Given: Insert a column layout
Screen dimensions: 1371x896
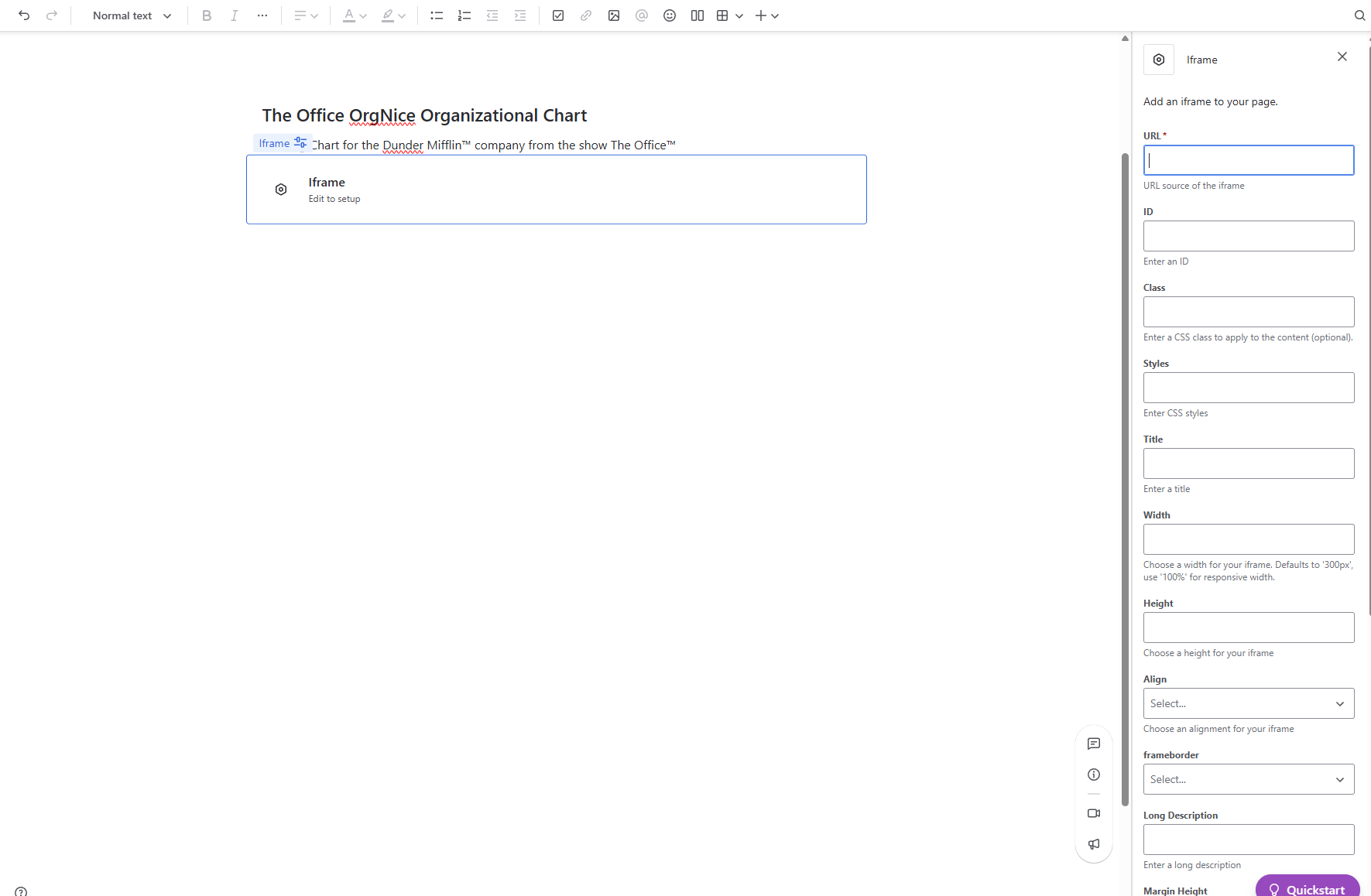Looking at the screenshot, I should [697, 15].
